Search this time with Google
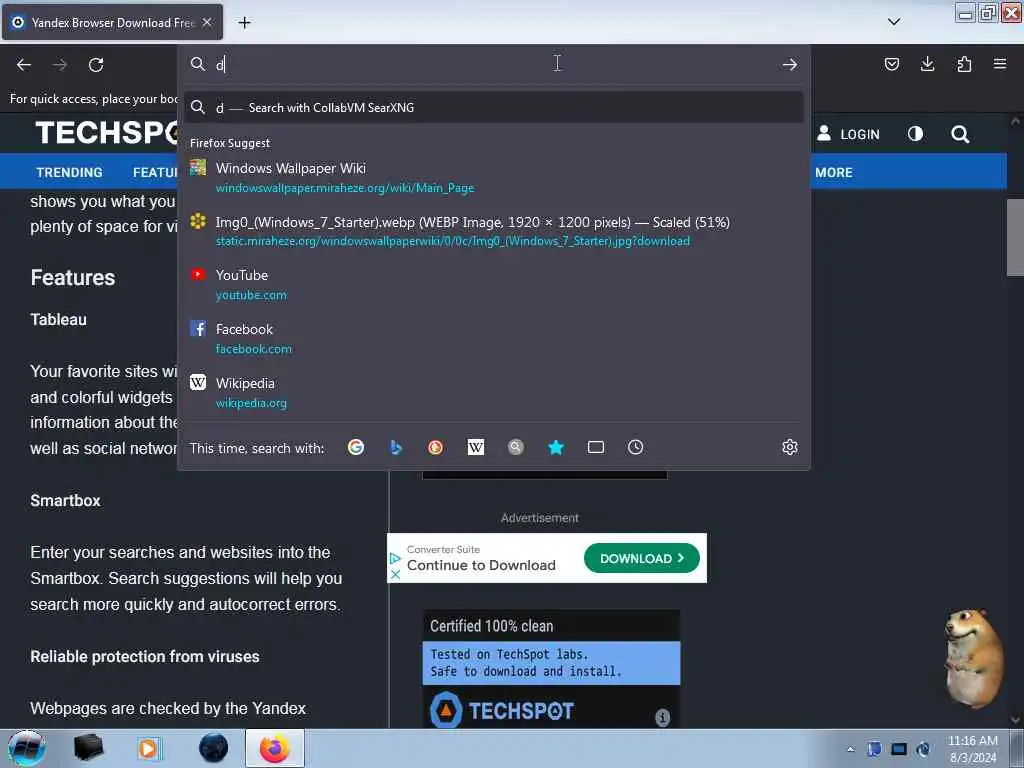Image resolution: width=1024 pixels, height=768 pixels. click(x=356, y=447)
